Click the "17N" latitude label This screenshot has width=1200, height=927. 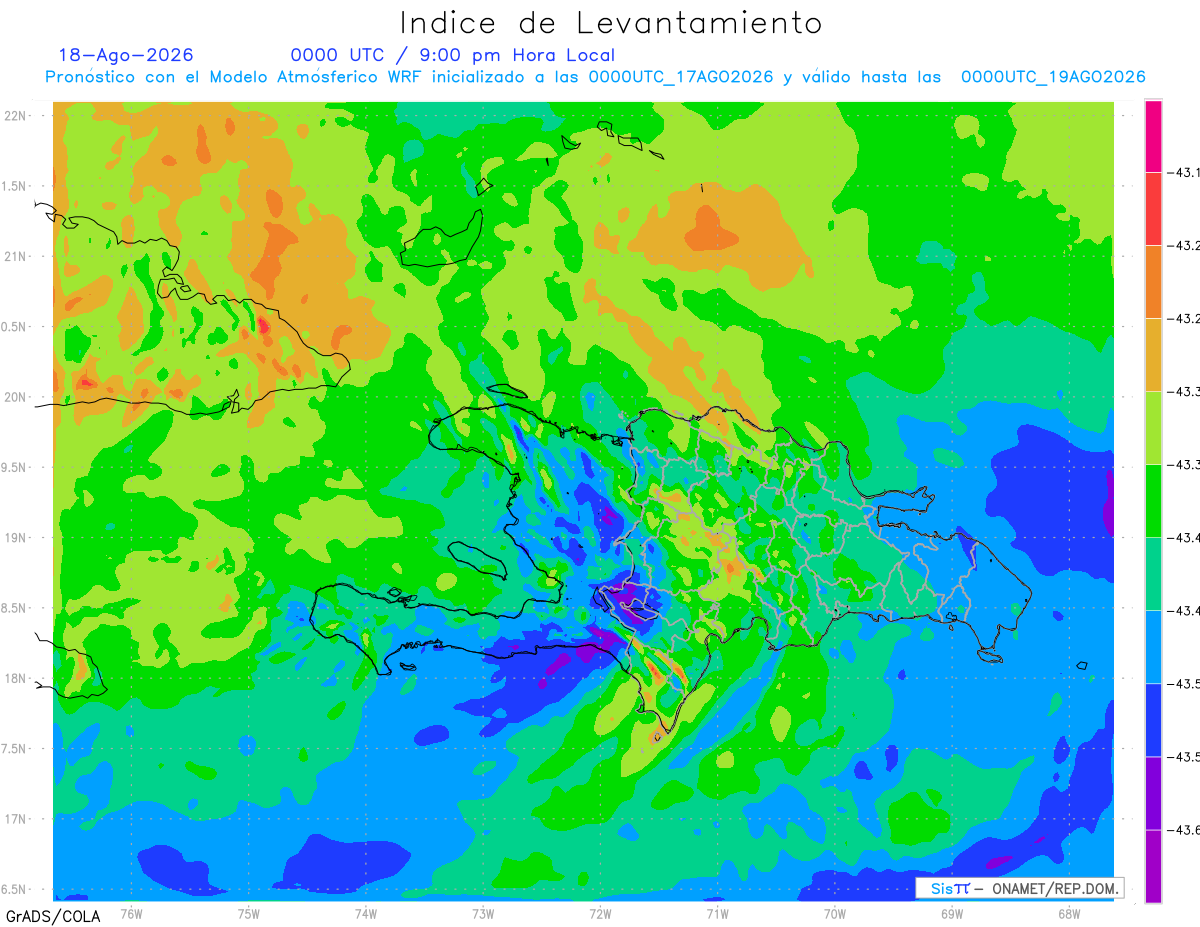15,819
